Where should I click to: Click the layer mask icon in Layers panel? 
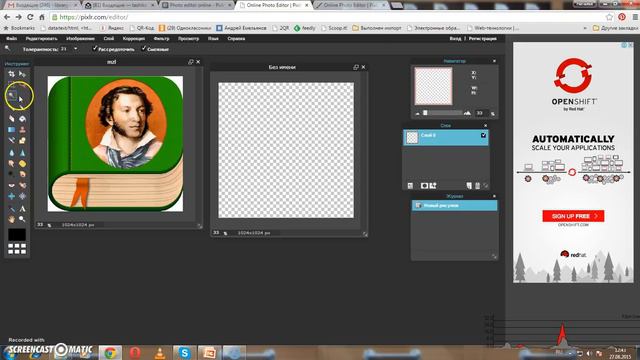coord(424,186)
